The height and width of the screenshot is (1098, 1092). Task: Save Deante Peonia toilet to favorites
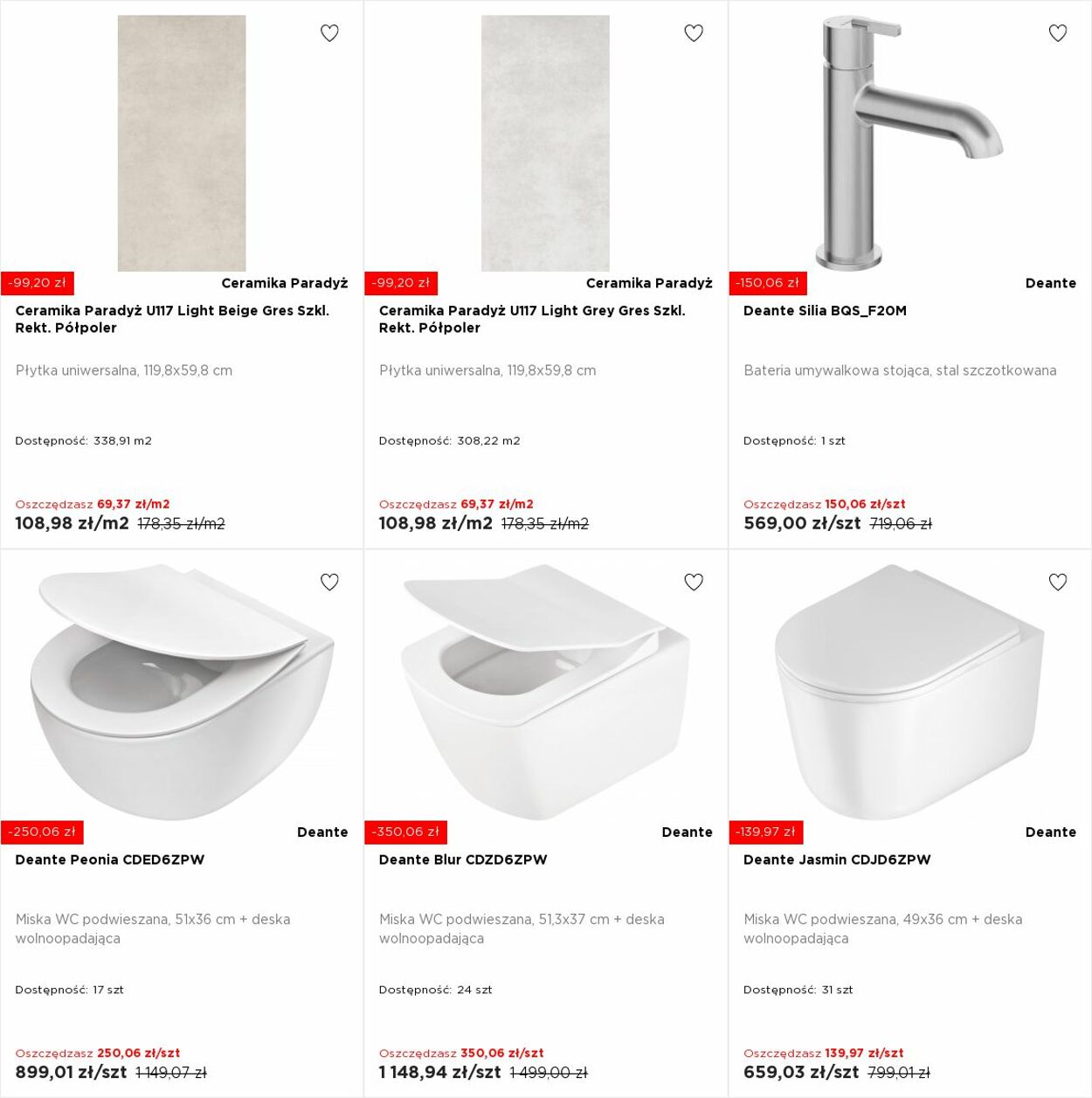[x=329, y=582]
